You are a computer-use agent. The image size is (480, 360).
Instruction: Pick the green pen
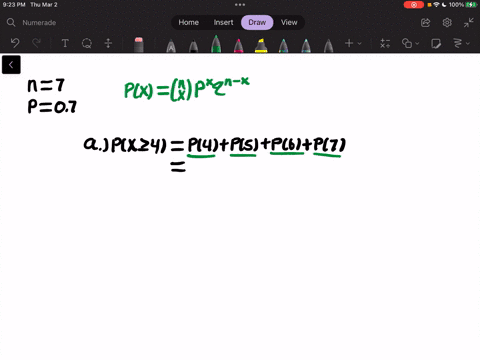pos(216,44)
